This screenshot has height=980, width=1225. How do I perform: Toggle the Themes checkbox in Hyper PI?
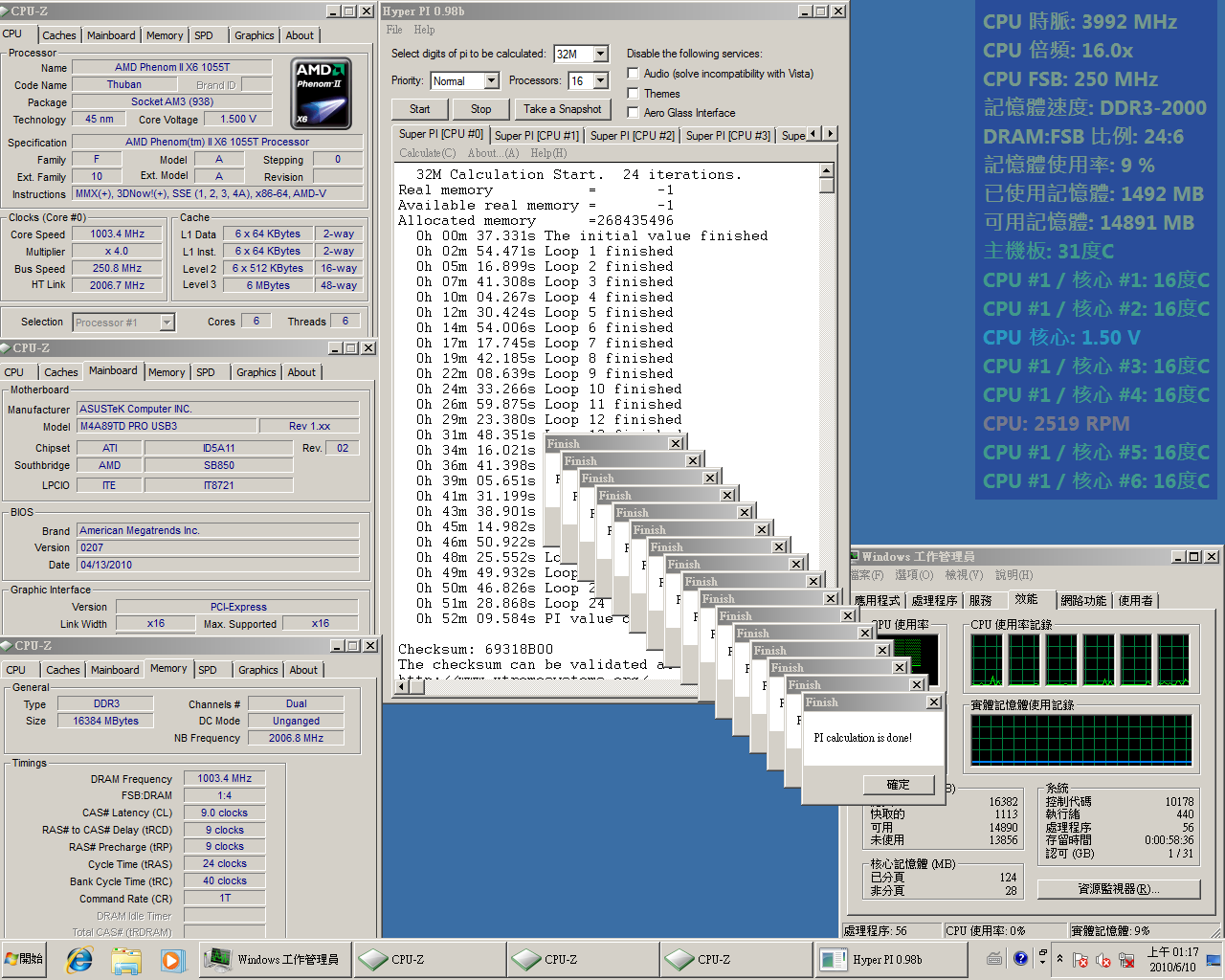(x=633, y=94)
